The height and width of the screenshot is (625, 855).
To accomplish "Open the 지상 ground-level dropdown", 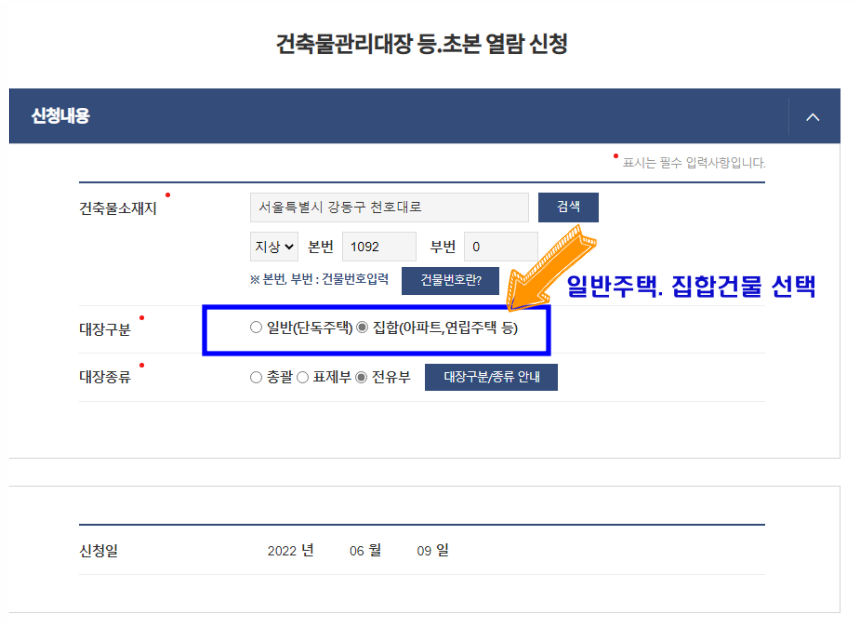I will point(273,246).
